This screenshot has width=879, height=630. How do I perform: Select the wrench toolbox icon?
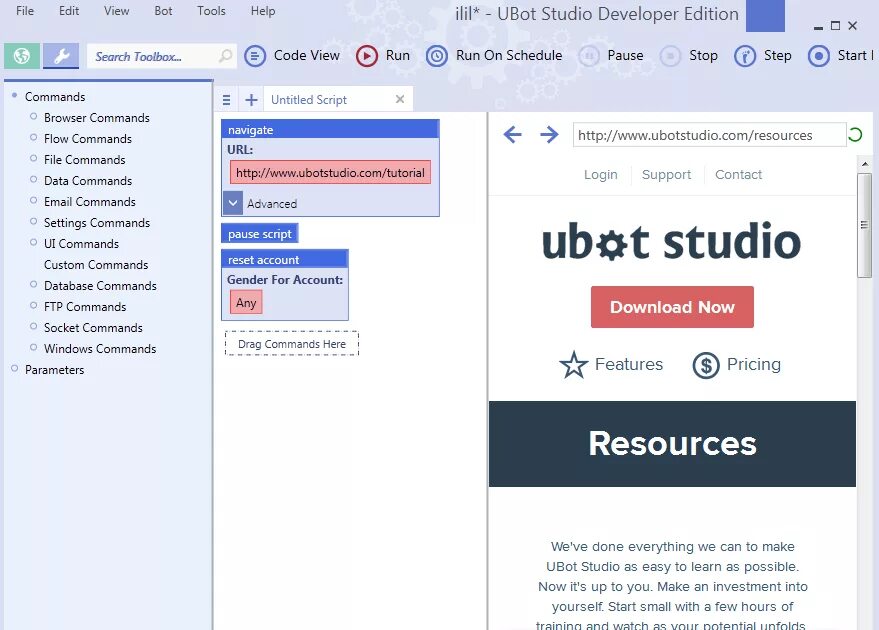pyautogui.click(x=61, y=56)
